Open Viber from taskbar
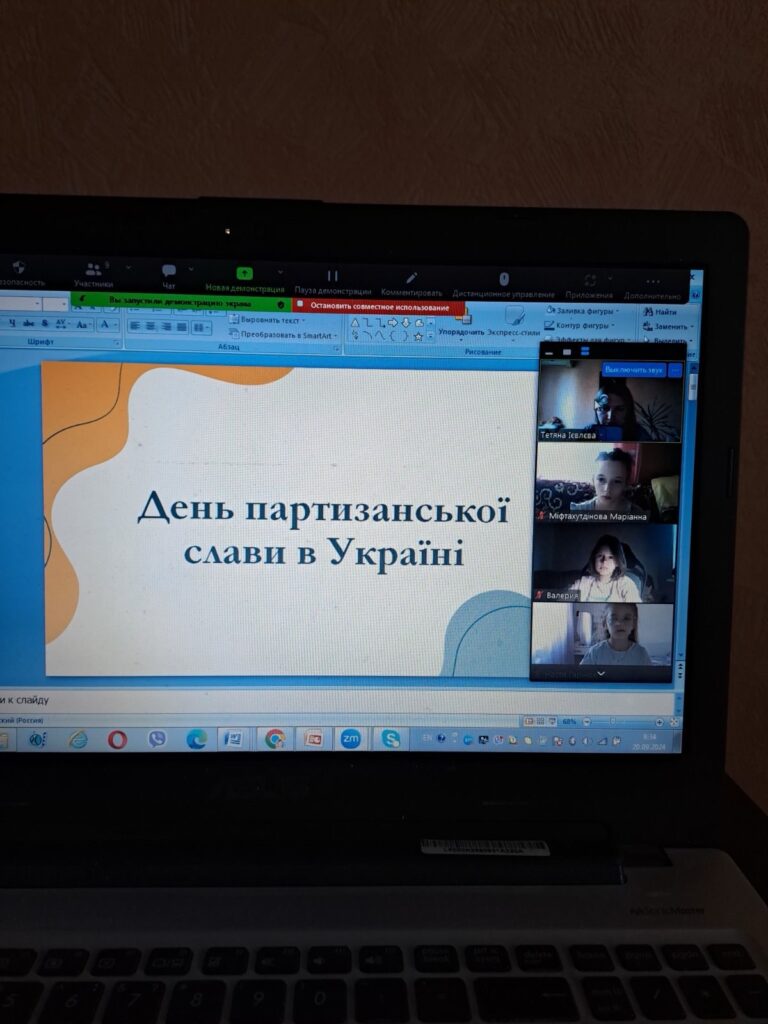Image resolution: width=768 pixels, height=1024 pixels. pyautogui.click(x=157, y=739)
